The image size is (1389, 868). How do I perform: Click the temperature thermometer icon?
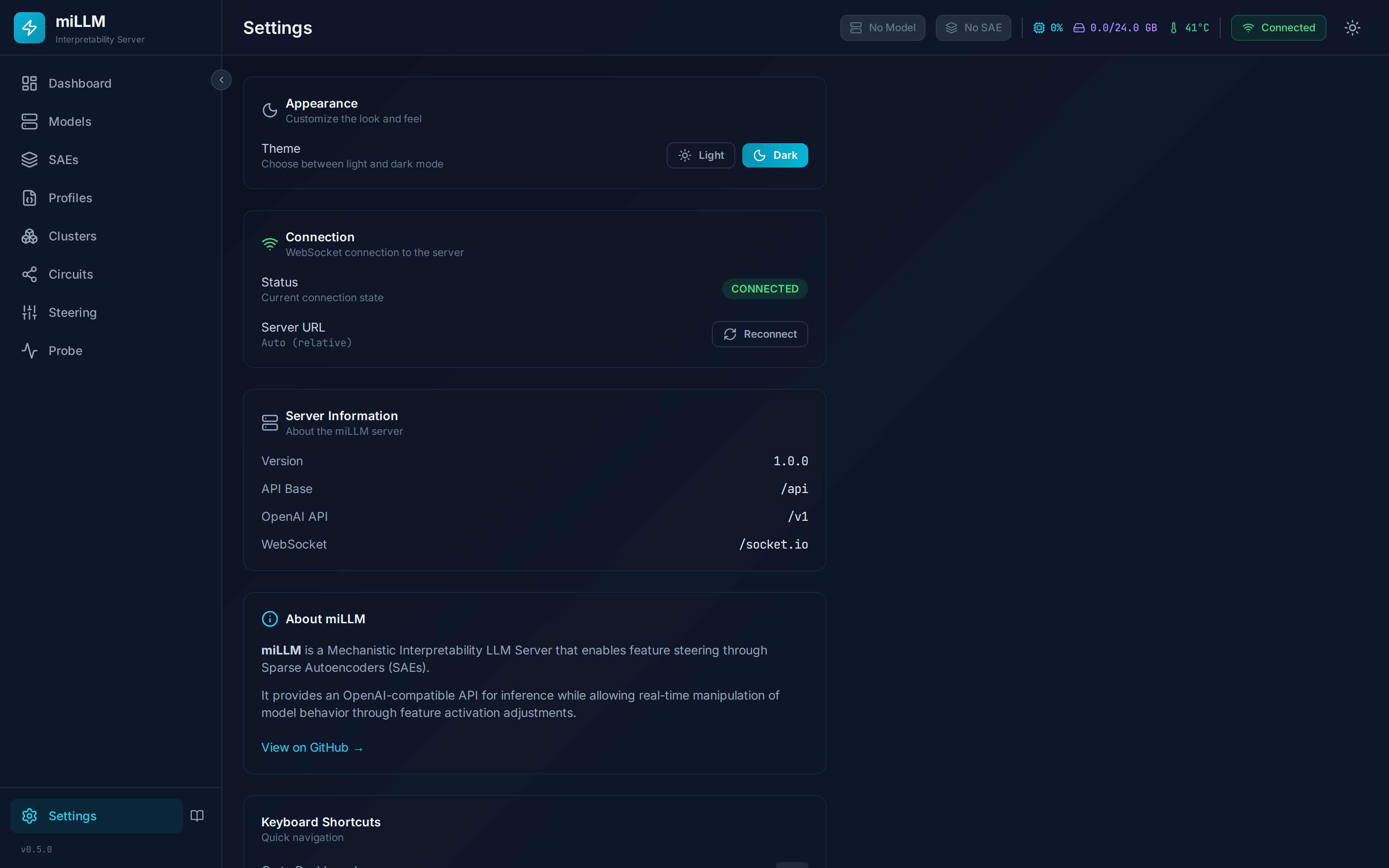point(1174,27)
